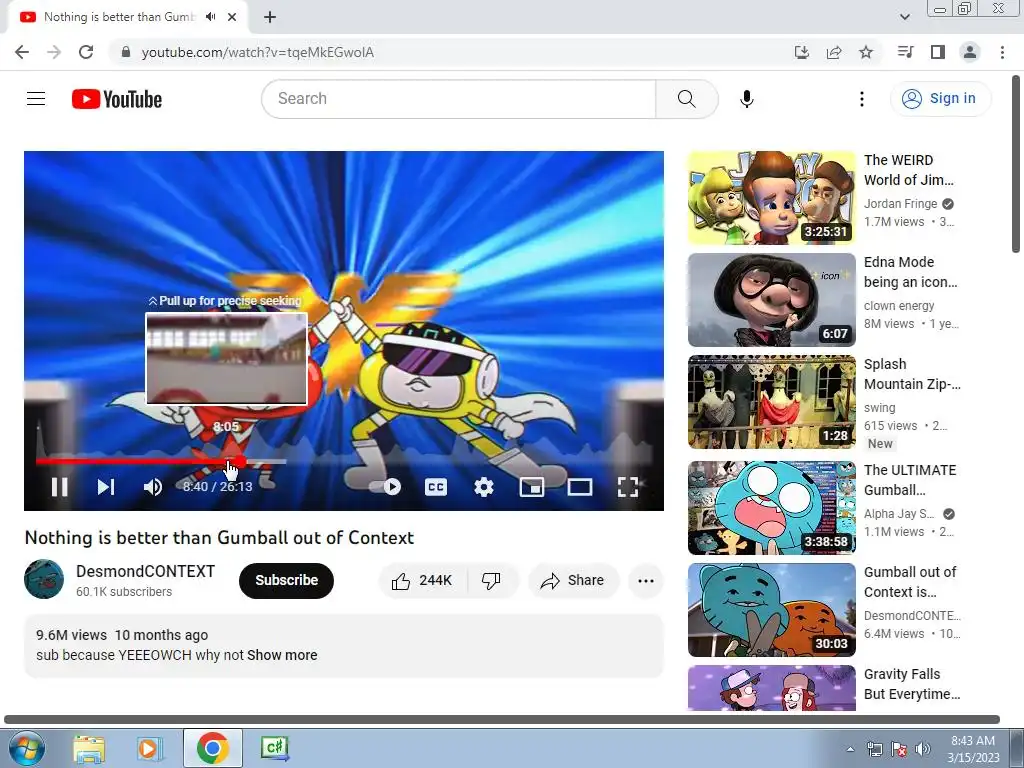Toggle the autoplay switch
The image size is (1024, 768).
point(386,487)
